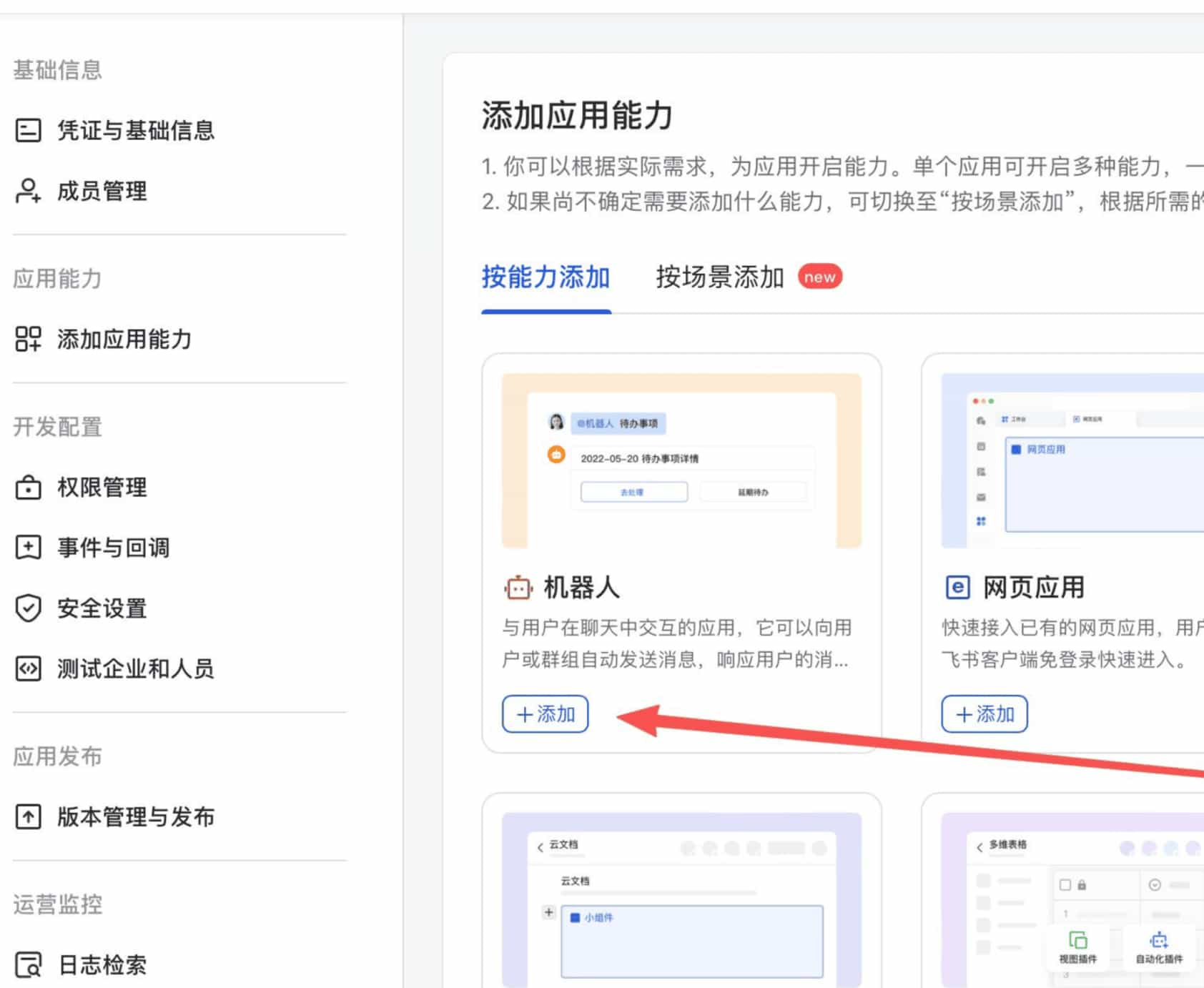
Task: Switch to the 按场景添加 tab
Action: click(x=719, y=277)
